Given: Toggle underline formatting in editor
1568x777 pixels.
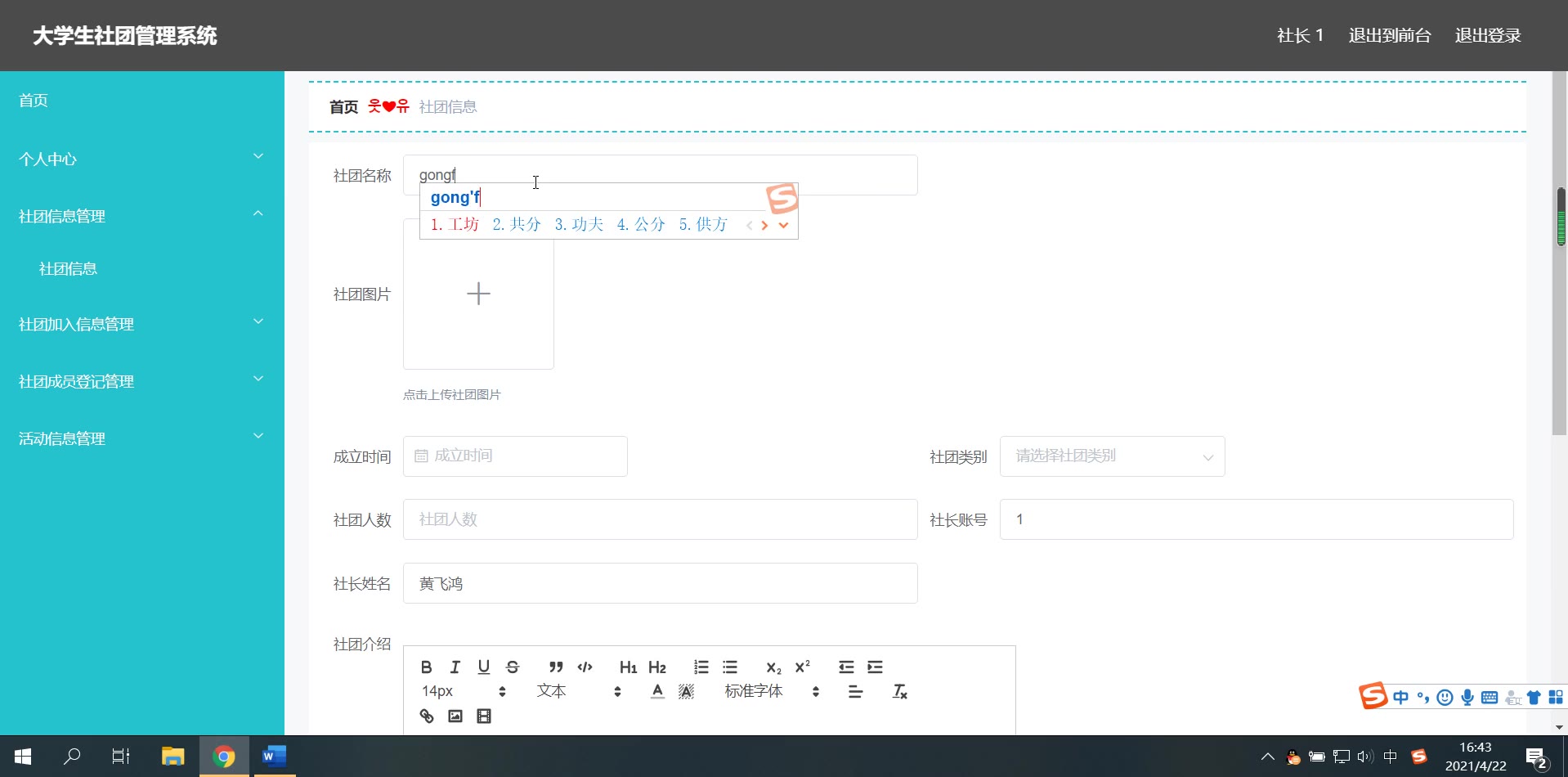Looking at the screenshot, I should click(484, 667).
